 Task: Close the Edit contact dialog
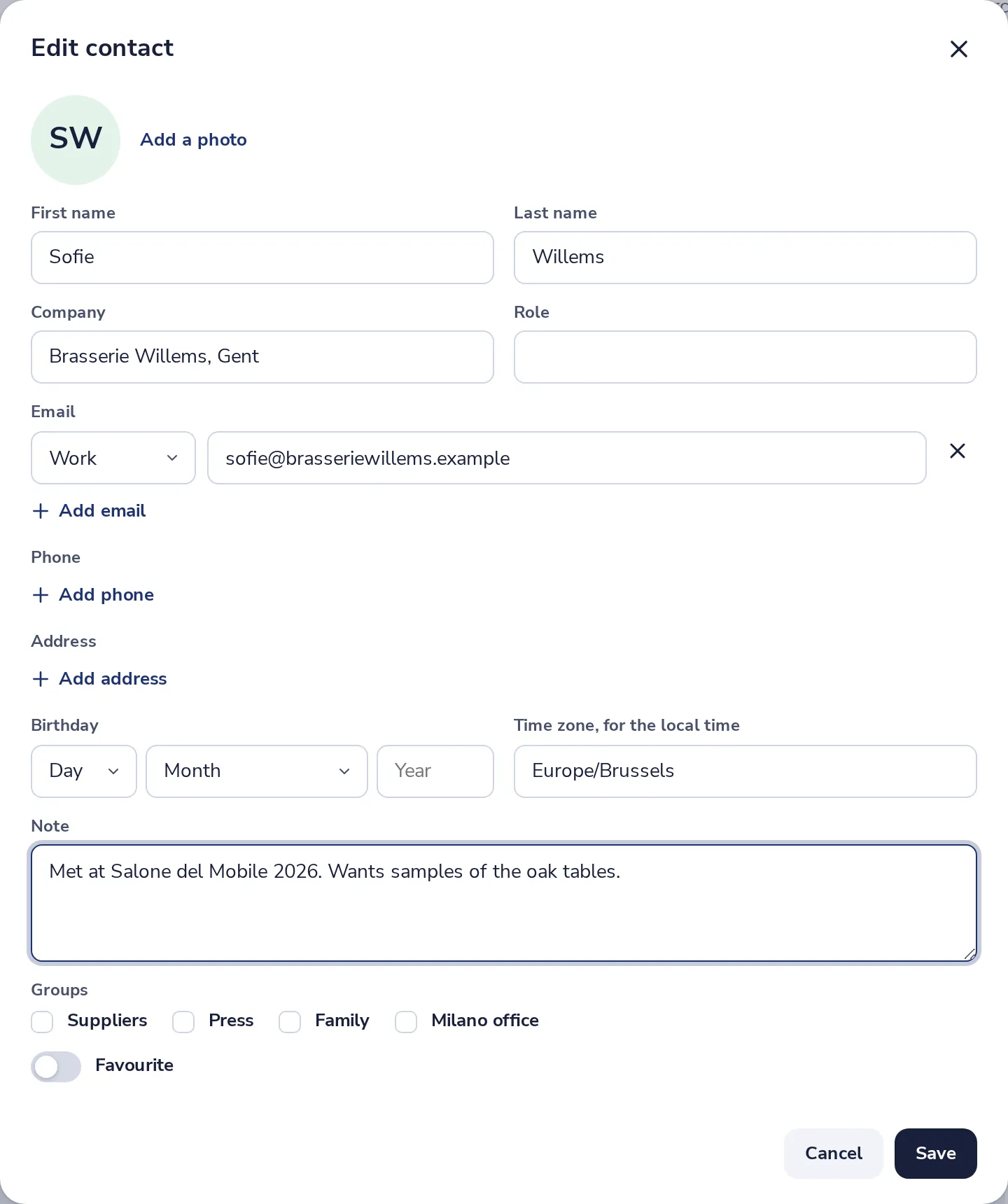pos(958,49)
